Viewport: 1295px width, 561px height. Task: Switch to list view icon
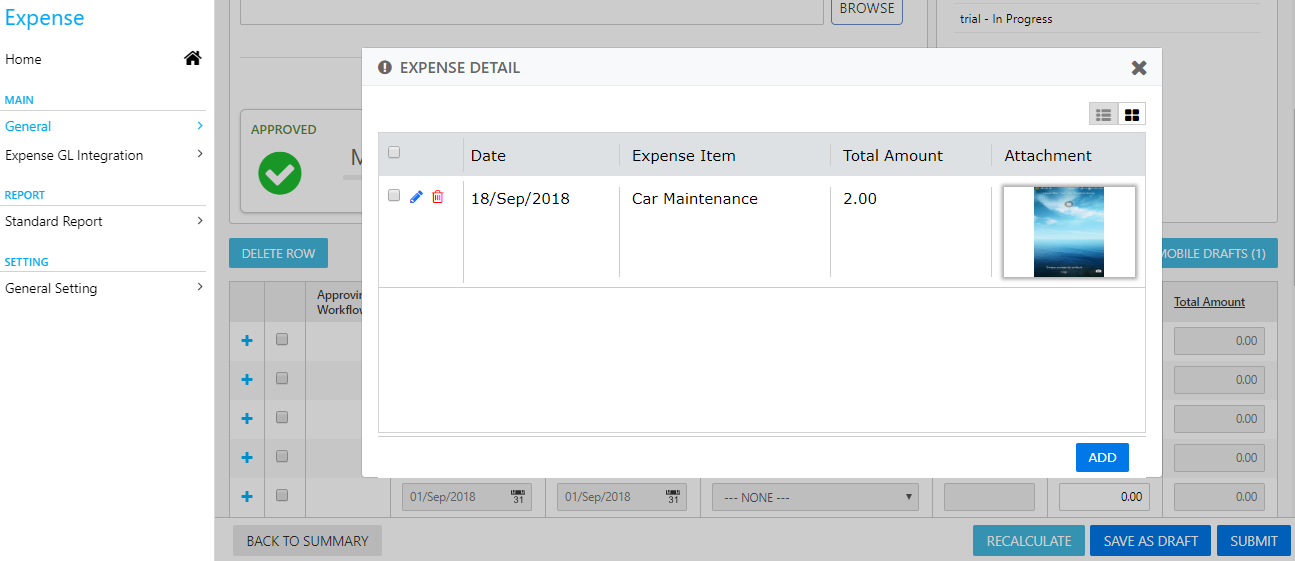pyautogui.click(x=1104, y=115)
